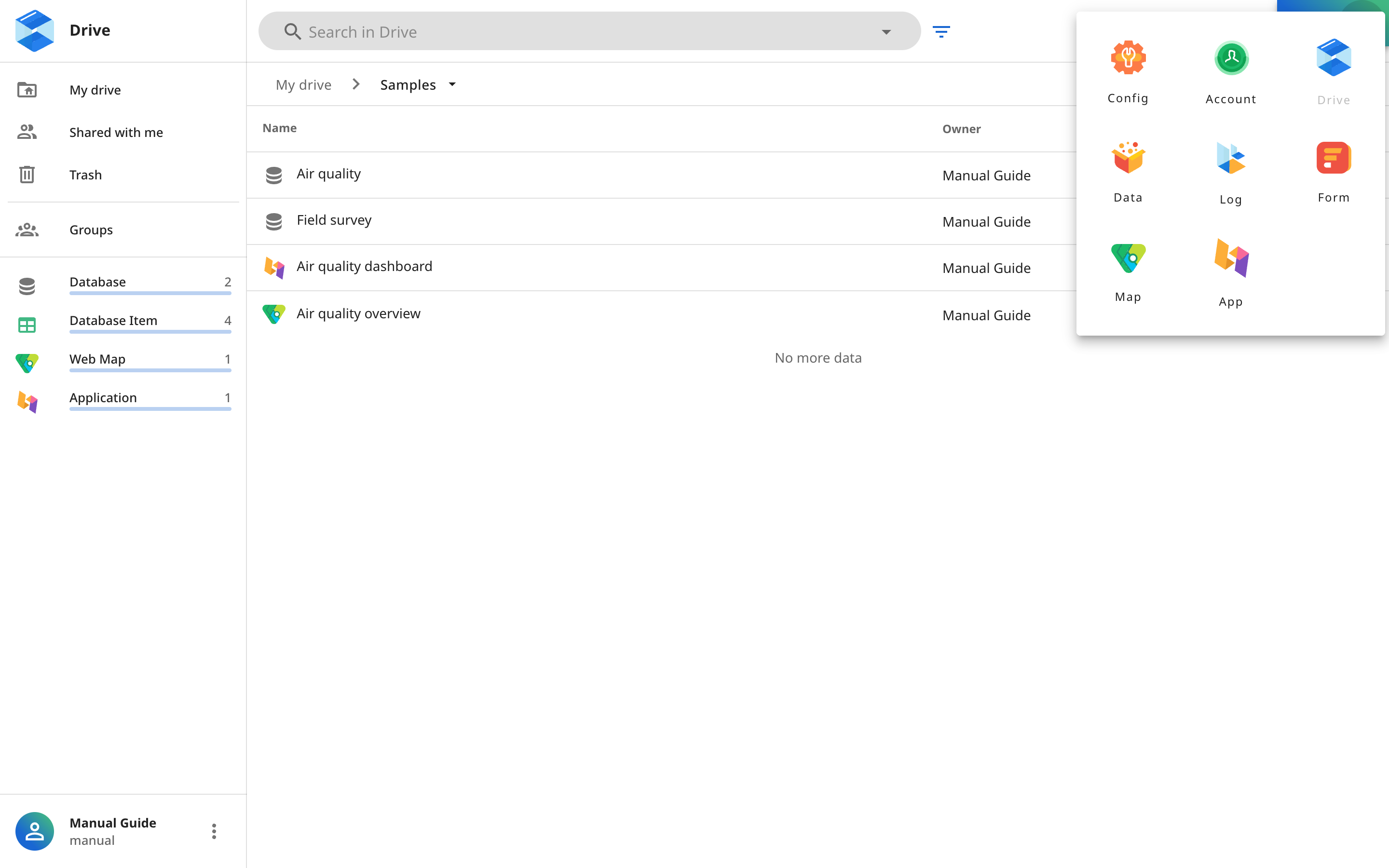Click the Search in Drive field

589,31
